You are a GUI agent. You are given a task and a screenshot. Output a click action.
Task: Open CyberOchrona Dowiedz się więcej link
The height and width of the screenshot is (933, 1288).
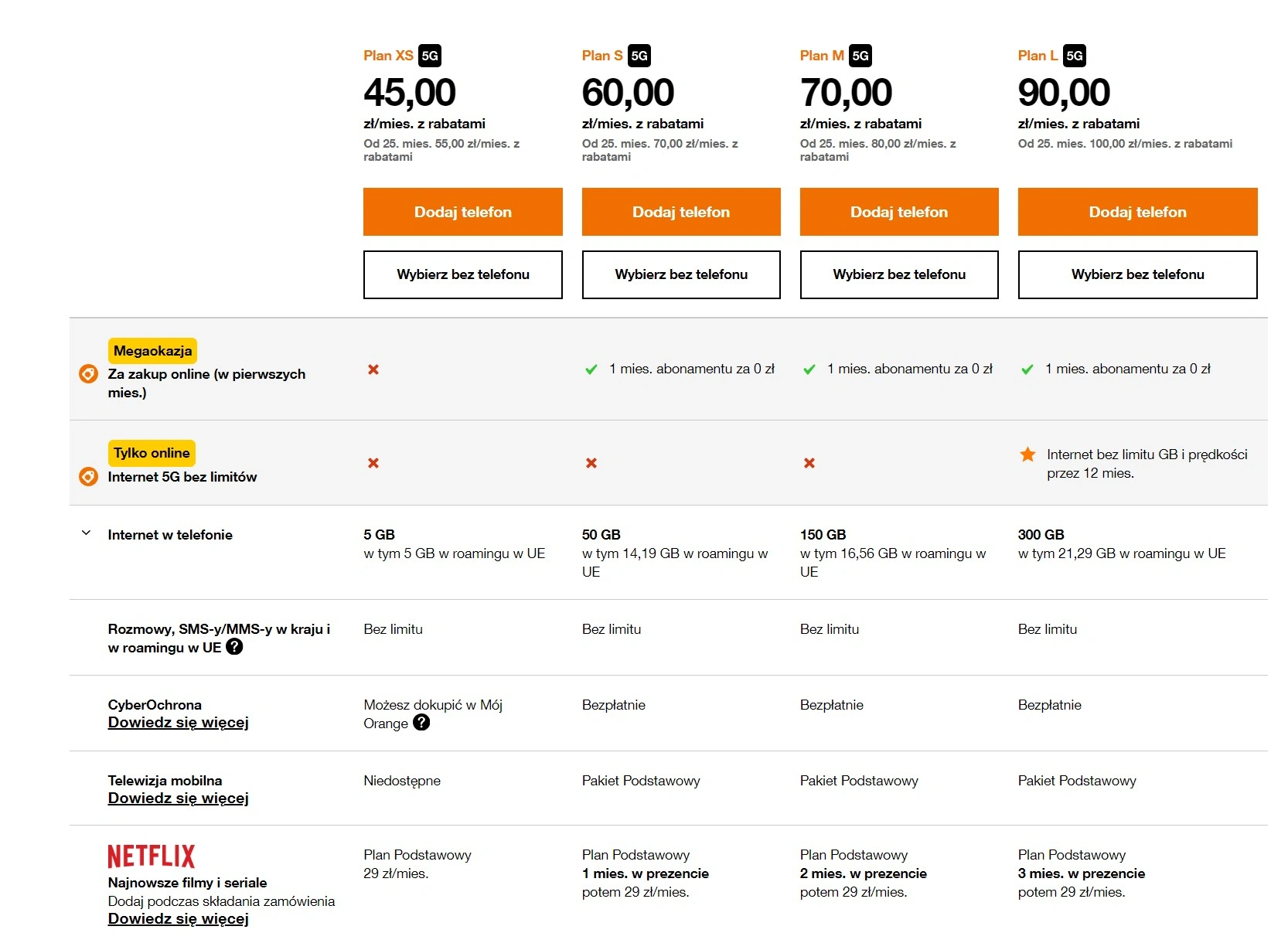pyautogui.click(x=179, y=723)
